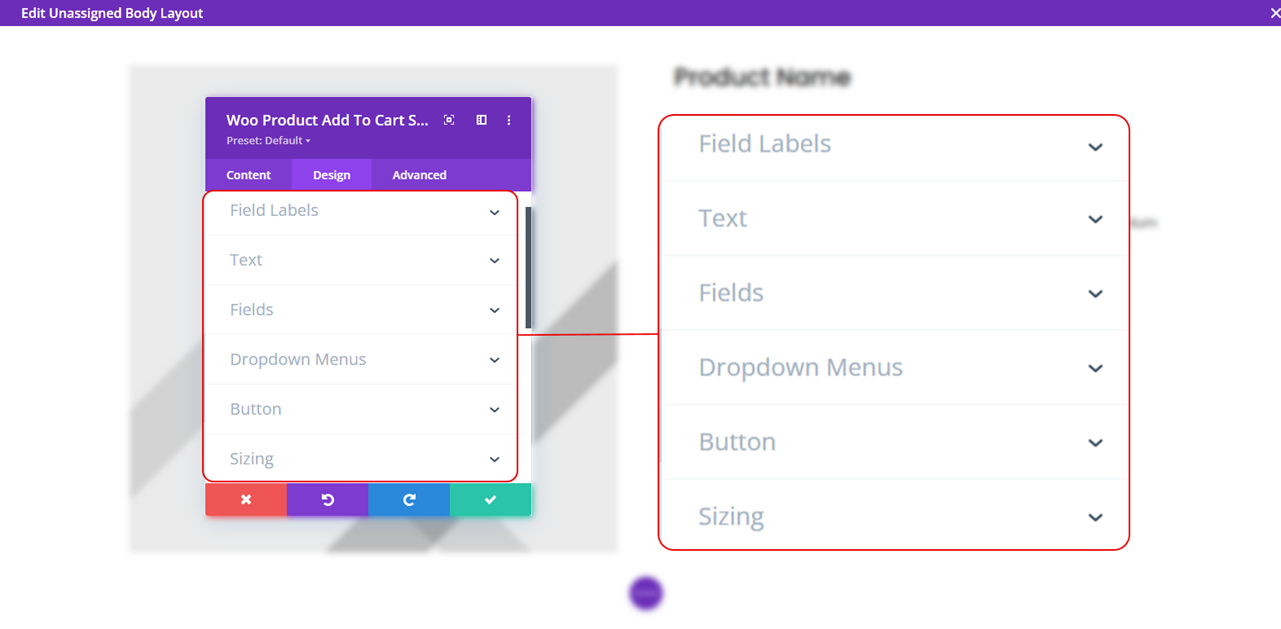
Task: Open the Preset: Default dropdown
Action: (x=268, y=141)
